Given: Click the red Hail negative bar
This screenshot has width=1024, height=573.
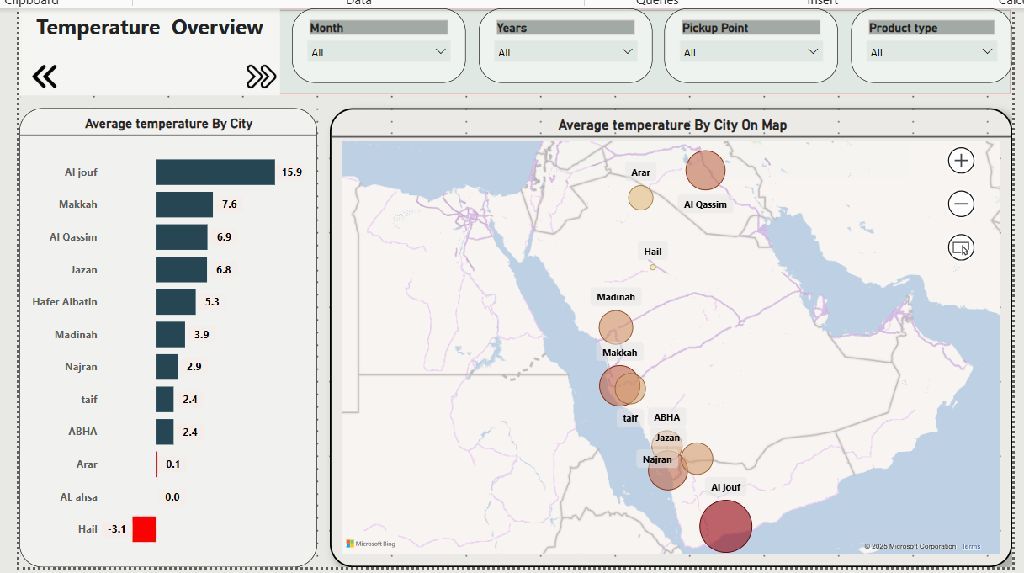Looking at the screenshot, I should pyautogui.click(x=144, y=529).
